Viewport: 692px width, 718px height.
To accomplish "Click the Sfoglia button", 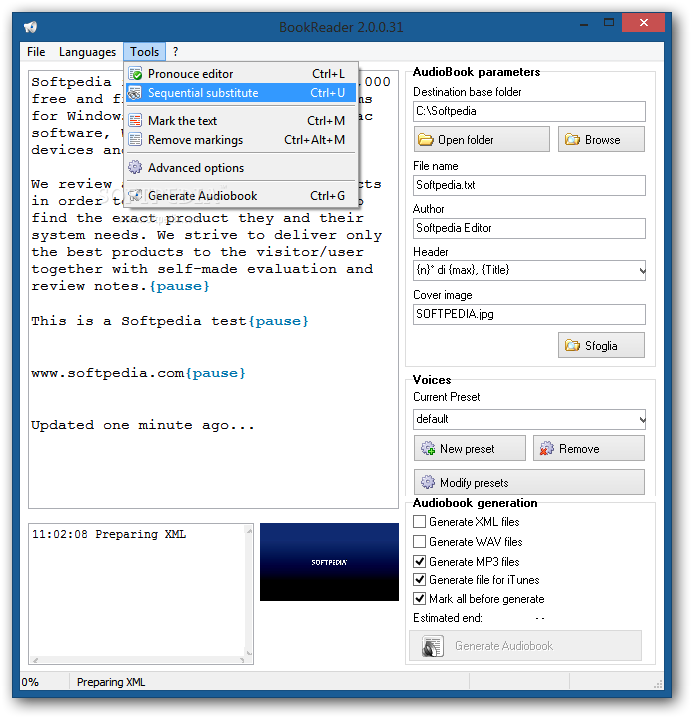I will click(601, 346).
